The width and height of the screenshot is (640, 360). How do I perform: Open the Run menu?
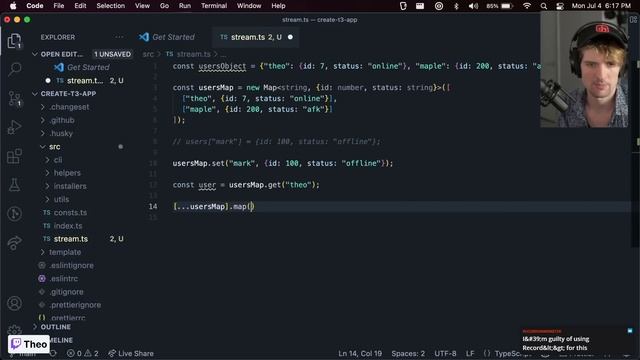coord(184,6)
